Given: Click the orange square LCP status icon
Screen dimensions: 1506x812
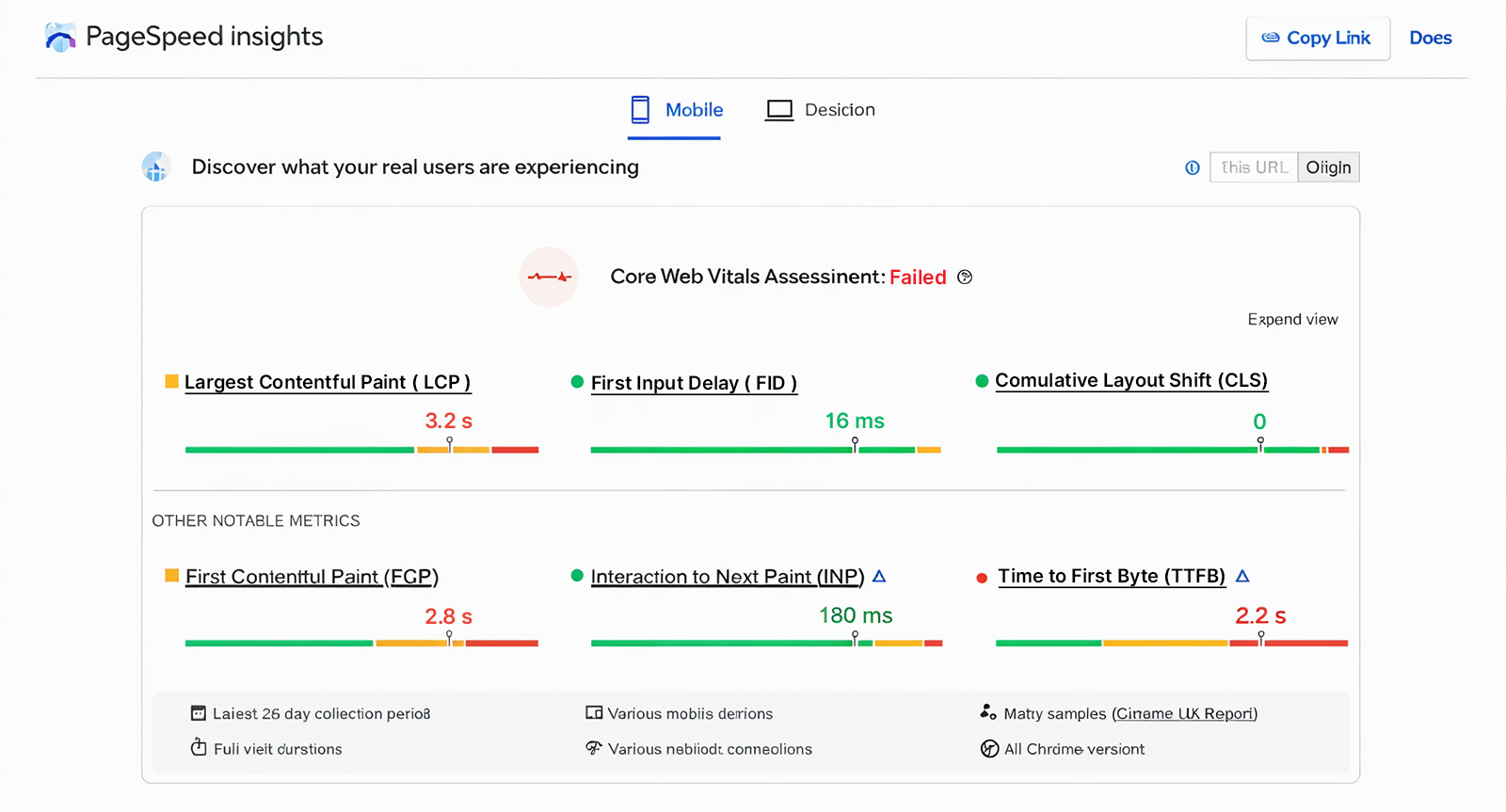Looking at the screenshot, I should coord(171,381).
